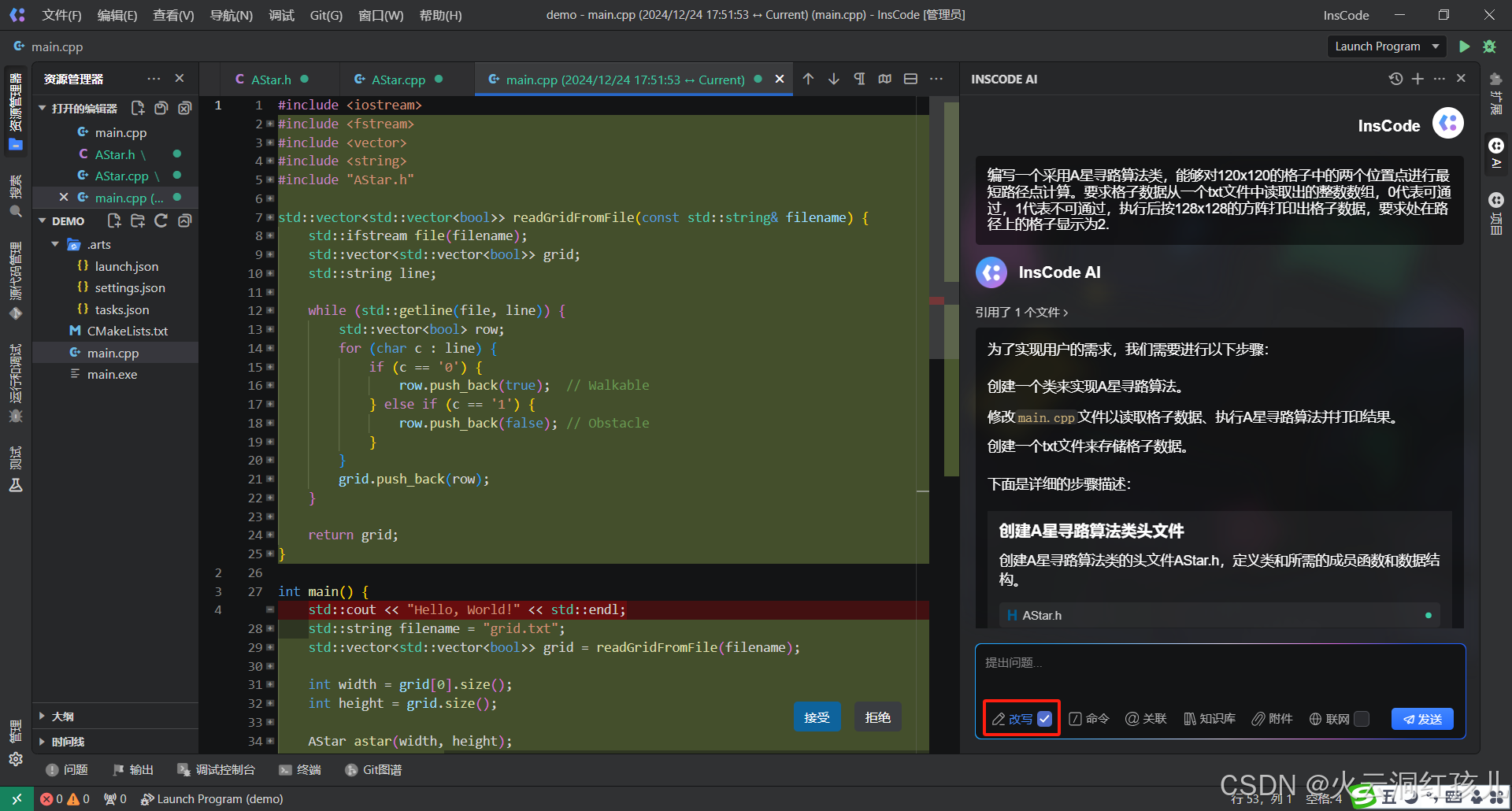Open 文件(F) menu
The image size is (1512, 811).
coord(61,15)
